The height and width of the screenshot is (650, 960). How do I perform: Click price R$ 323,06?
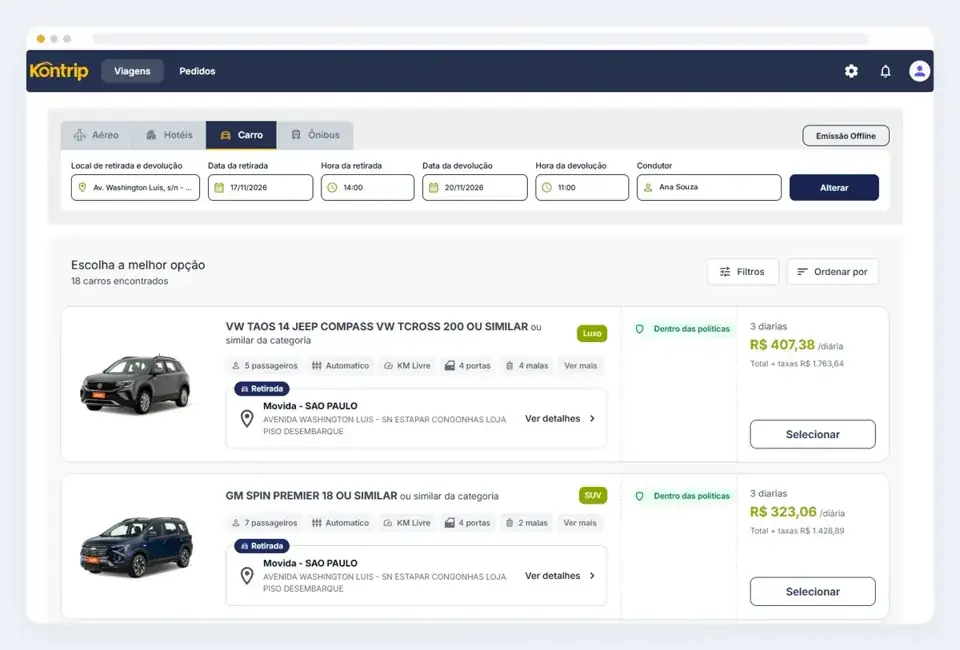pyautogui.click(x=783, y=512)
